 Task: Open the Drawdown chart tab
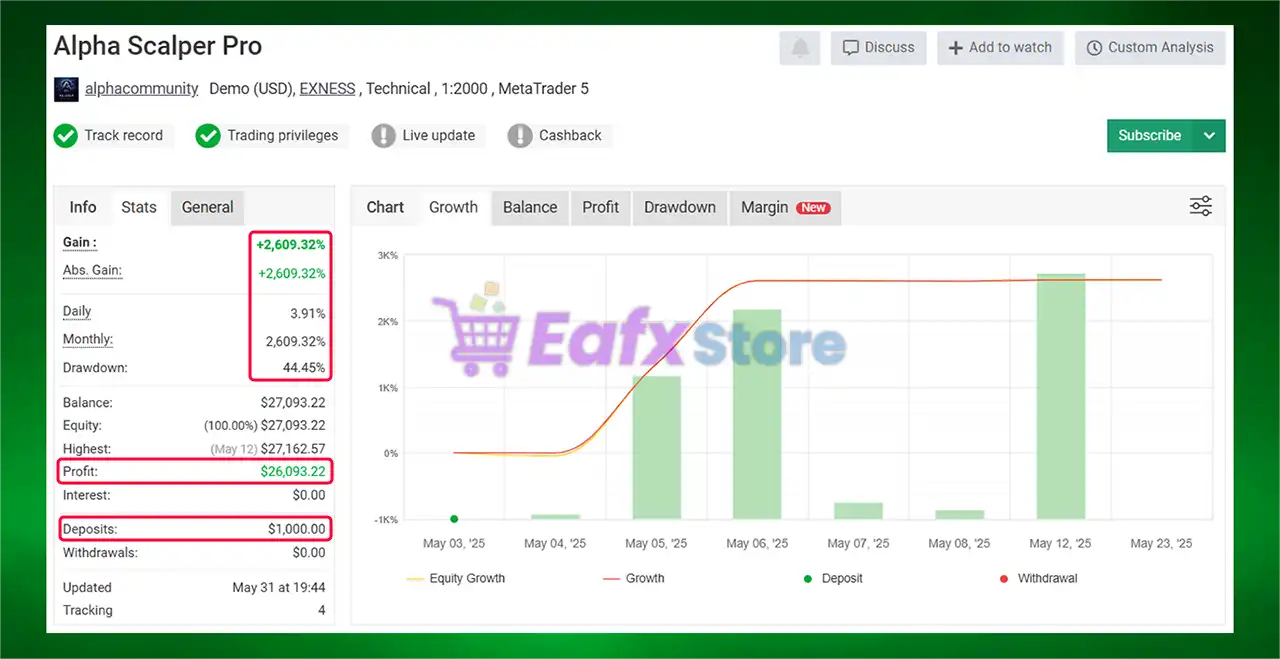pyautogui.click(x=680, y=207)
